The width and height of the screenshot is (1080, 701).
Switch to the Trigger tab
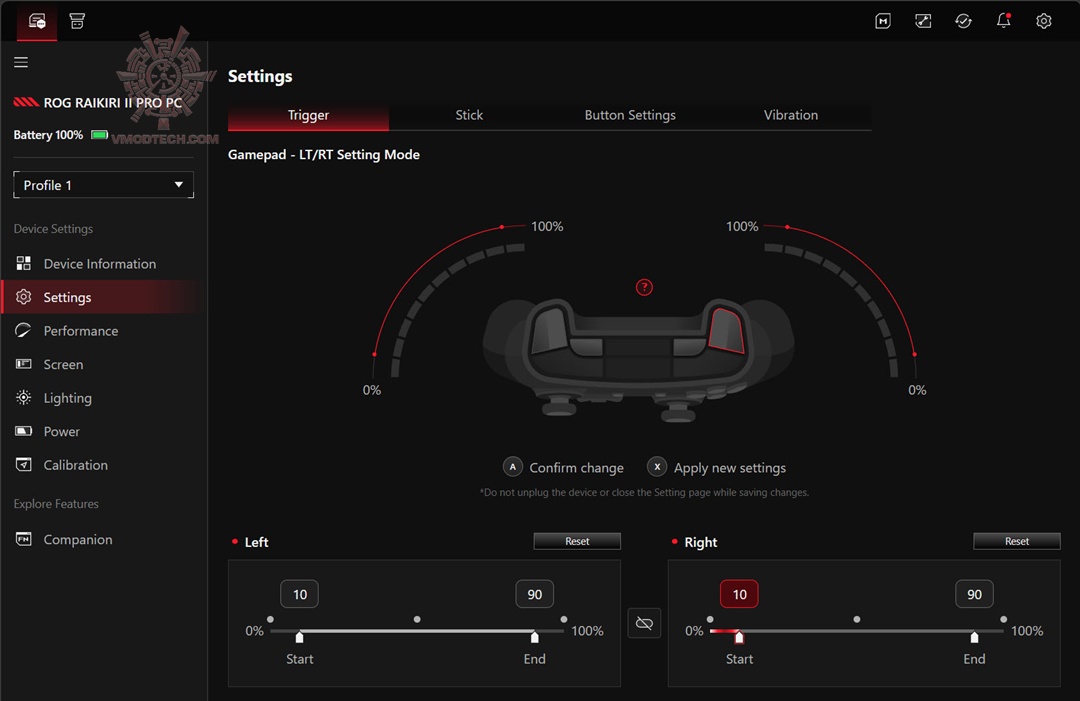pyautogui.click(x=309, y=116)
